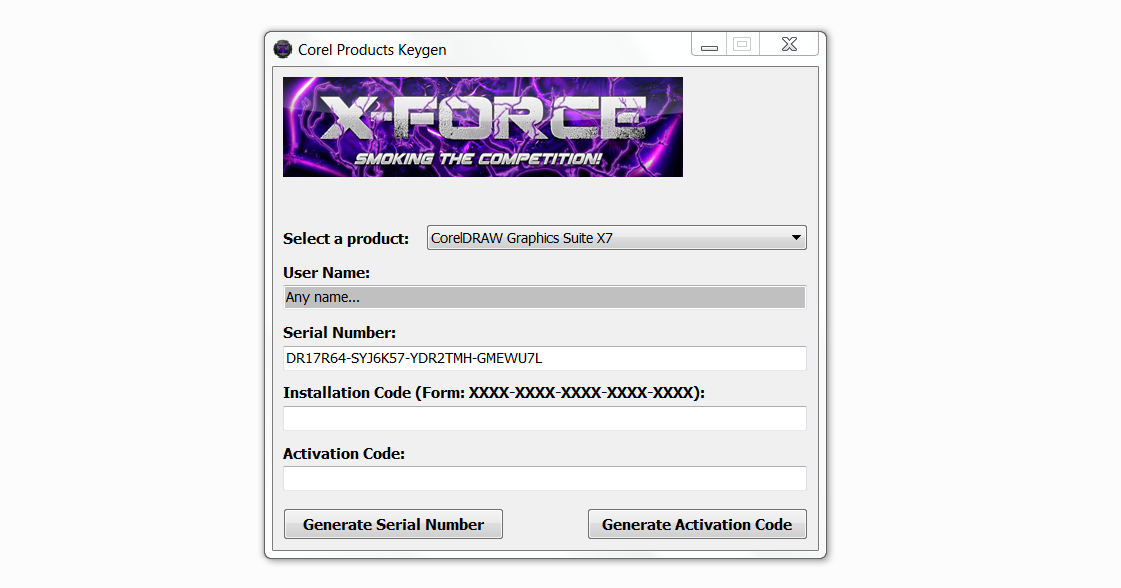This screenshot has height=588, width=1121.
Task: Click the User Name input showing 'Any name...'
Action: click(x=544, y=296)
